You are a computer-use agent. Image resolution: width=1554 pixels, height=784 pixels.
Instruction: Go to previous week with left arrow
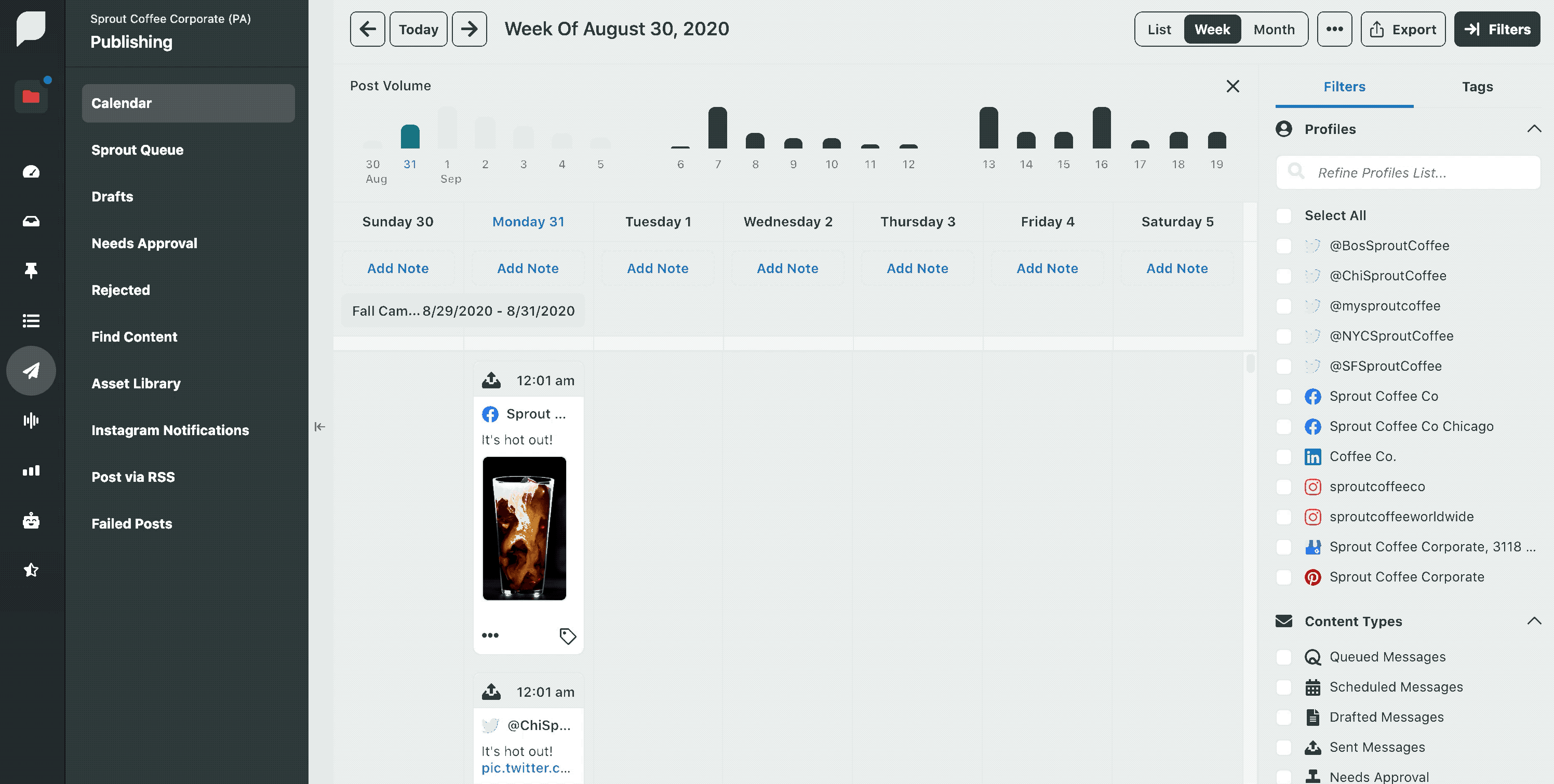pos(367,29)
